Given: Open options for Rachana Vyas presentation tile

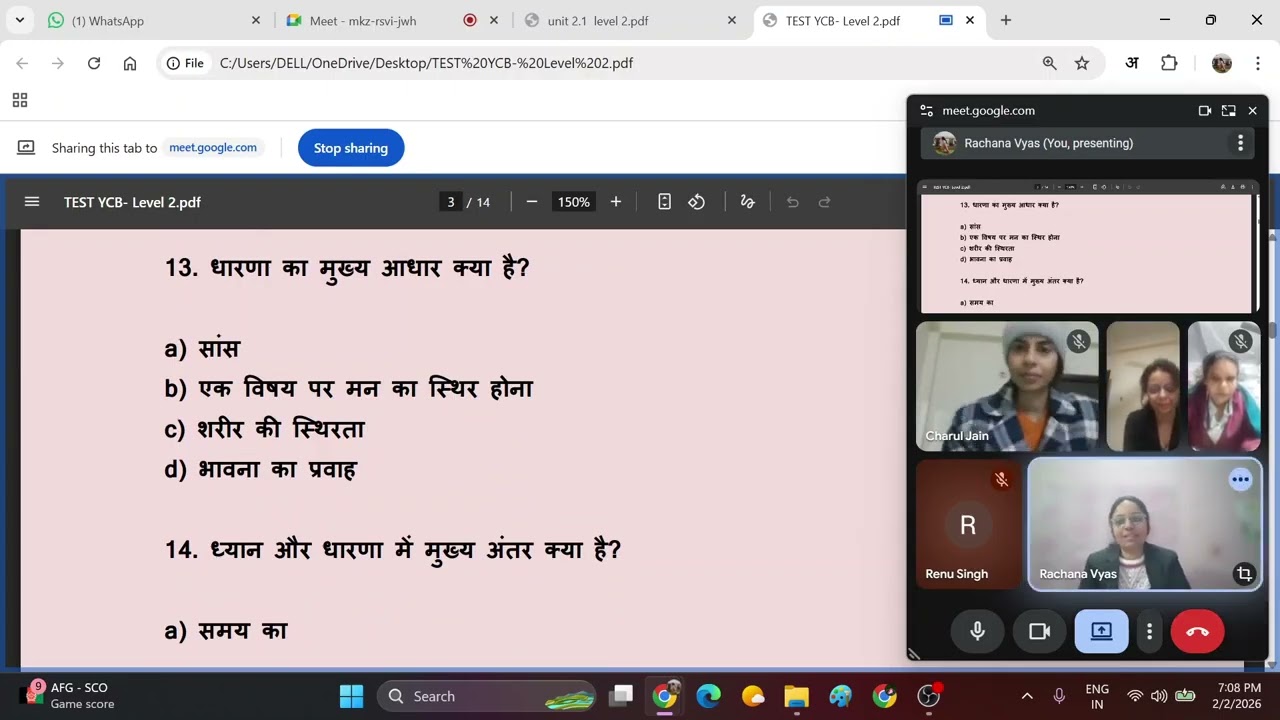Looking at the screenshot, I should pos(1240,143).
